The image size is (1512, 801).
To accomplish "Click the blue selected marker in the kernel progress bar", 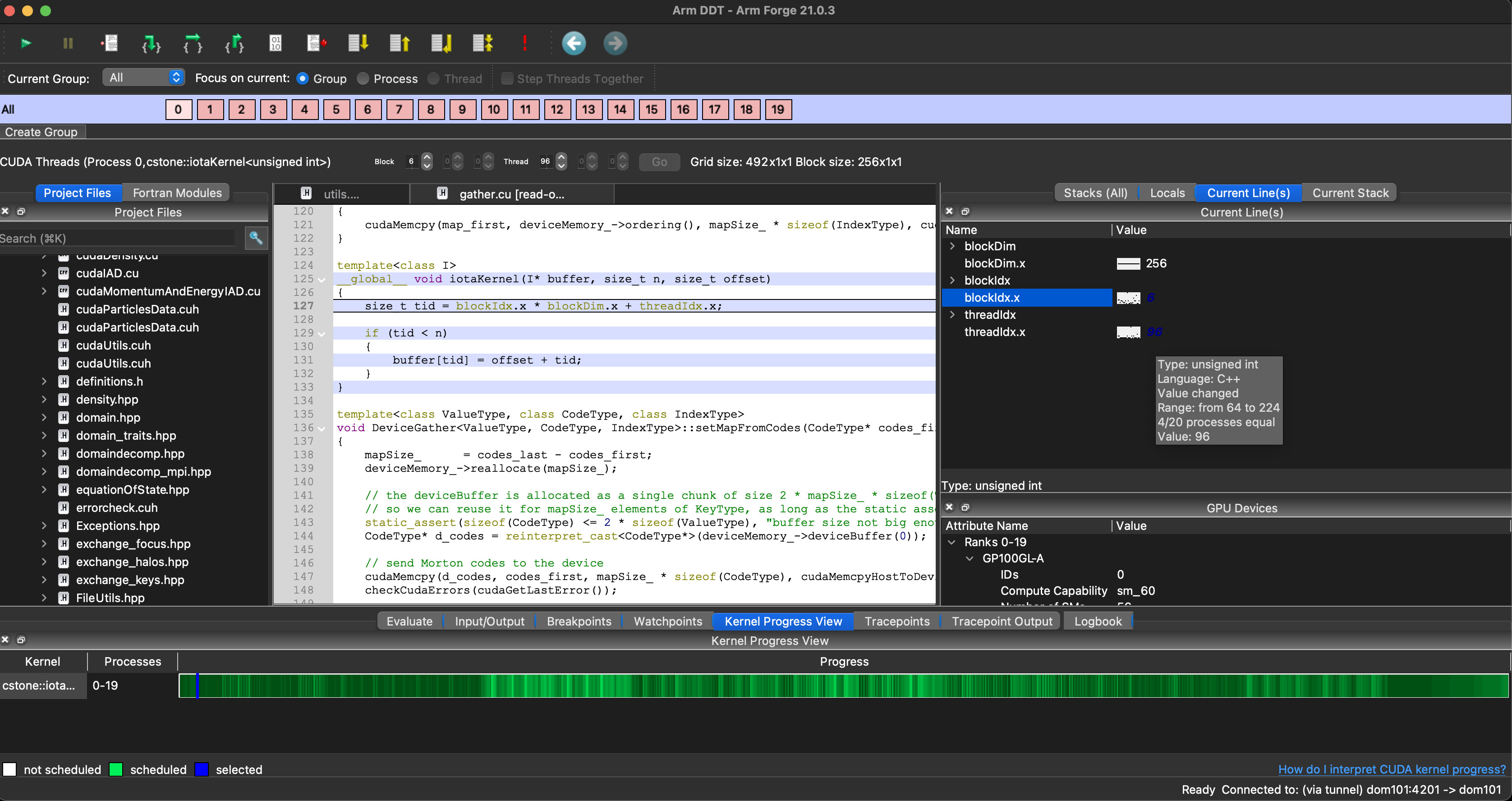I will [197, 685].
